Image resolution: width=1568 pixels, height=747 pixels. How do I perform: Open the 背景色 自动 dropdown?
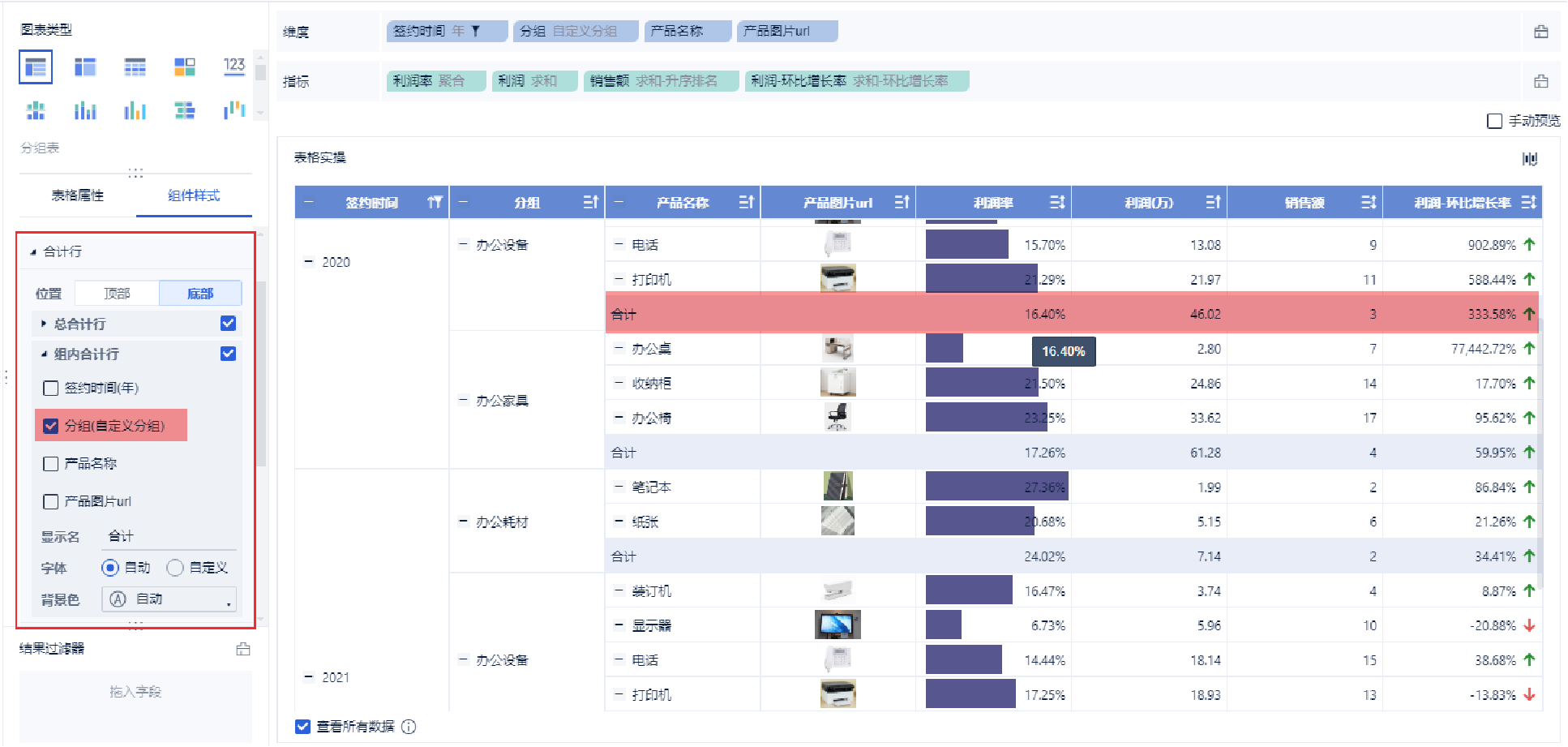click(169, 599)
